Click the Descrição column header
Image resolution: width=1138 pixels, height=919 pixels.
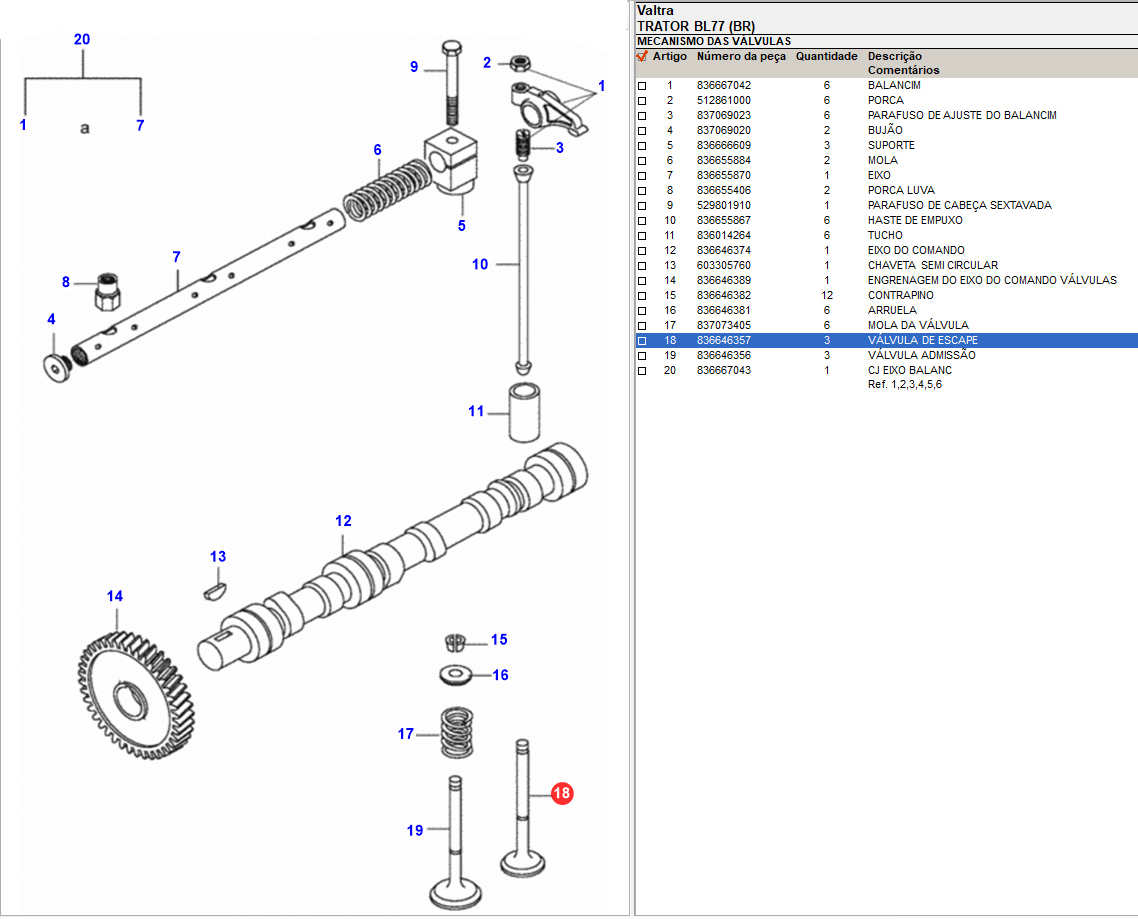pyautogui.click(x=894, y=57)
